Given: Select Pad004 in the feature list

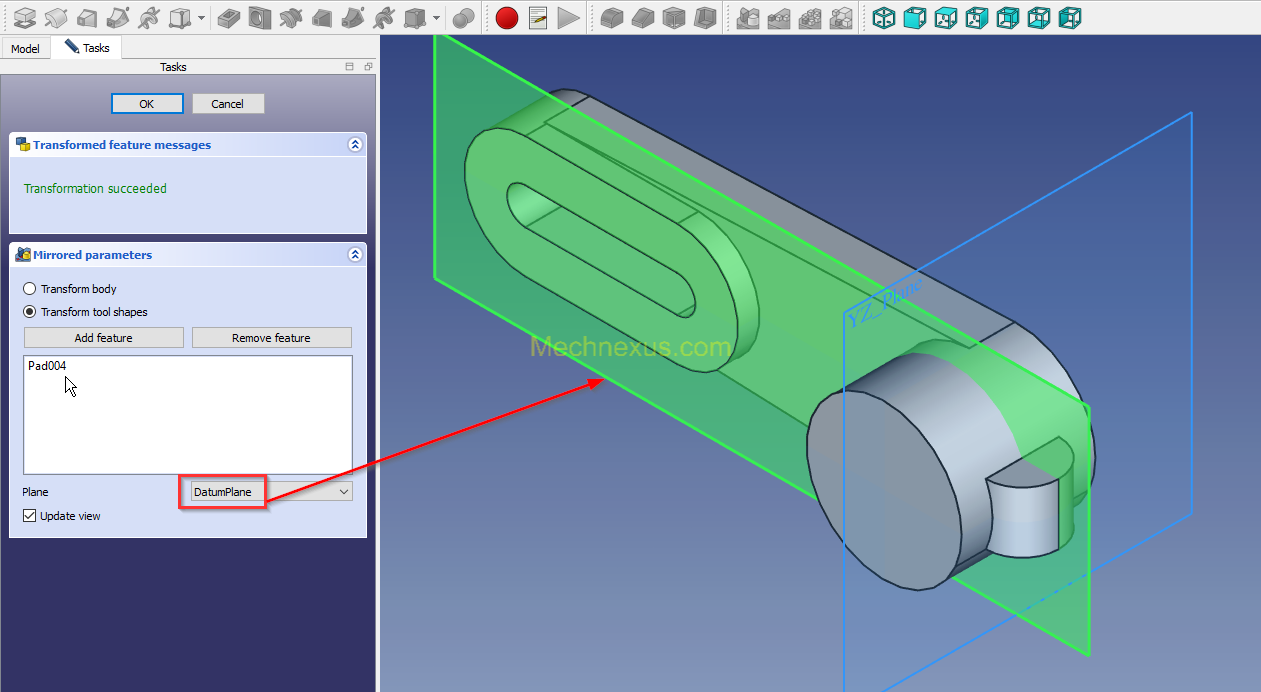Looking at the screenshot, I should [x=47, y=366].
